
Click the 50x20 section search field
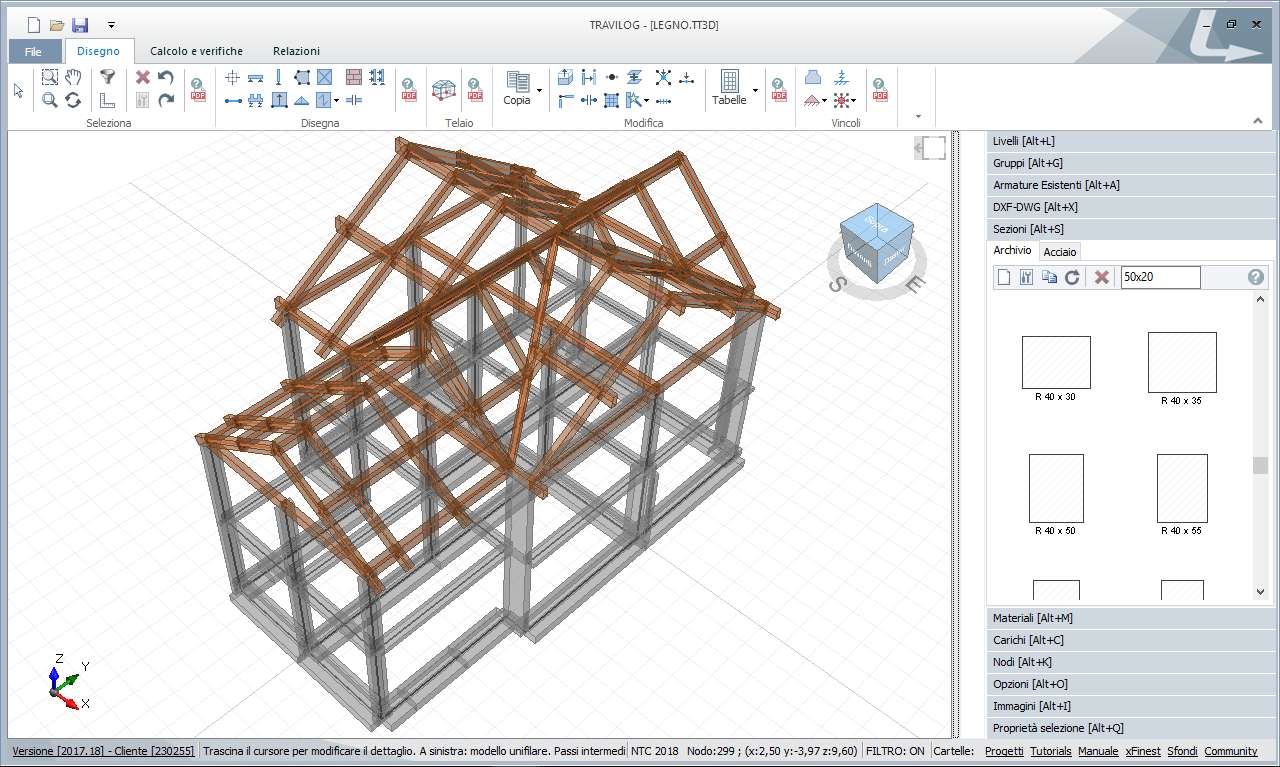pos(1159,277)
